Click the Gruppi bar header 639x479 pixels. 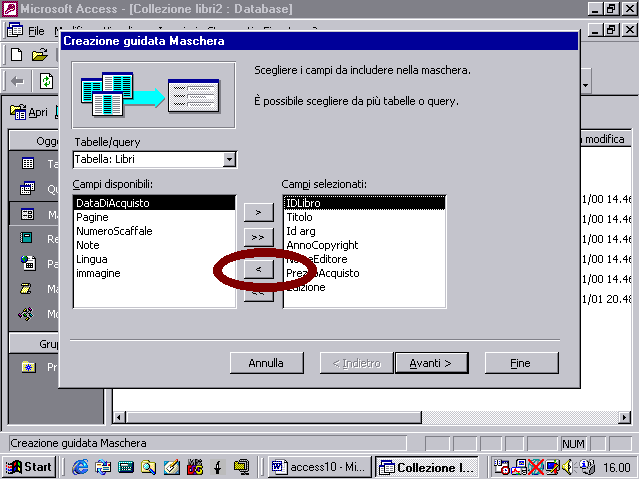click(x=34, y=344)
